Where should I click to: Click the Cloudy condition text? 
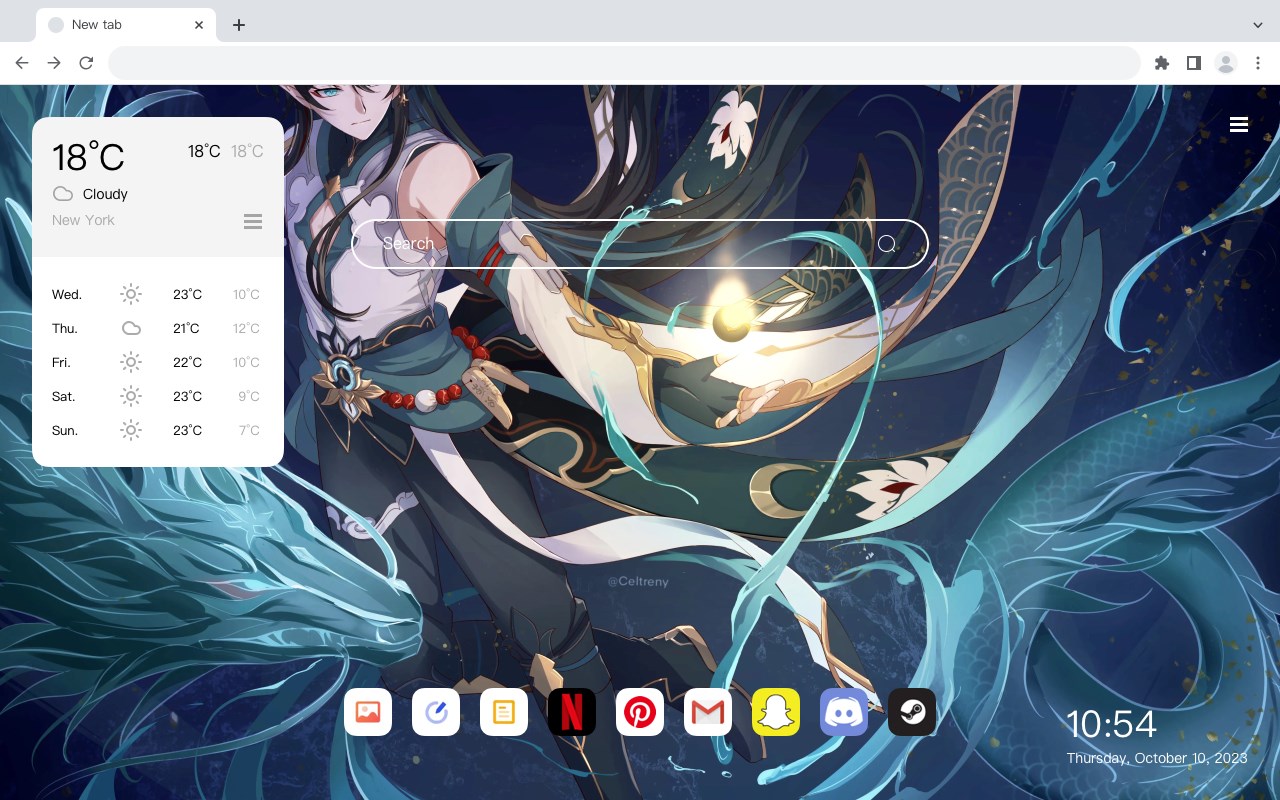tap(105, 194)
